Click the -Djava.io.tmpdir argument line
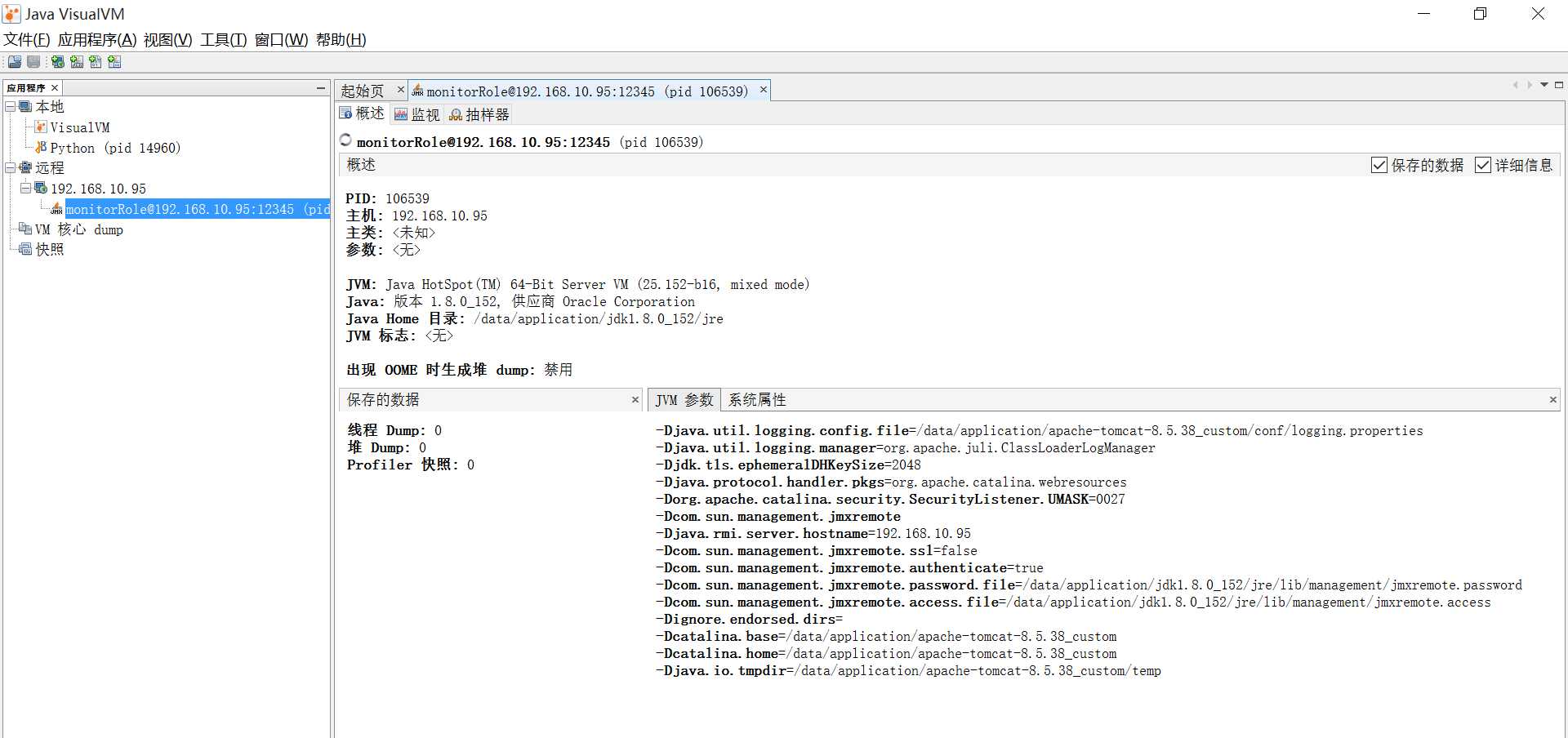This screenshot has width=1568, height=738. click(908, 670)
